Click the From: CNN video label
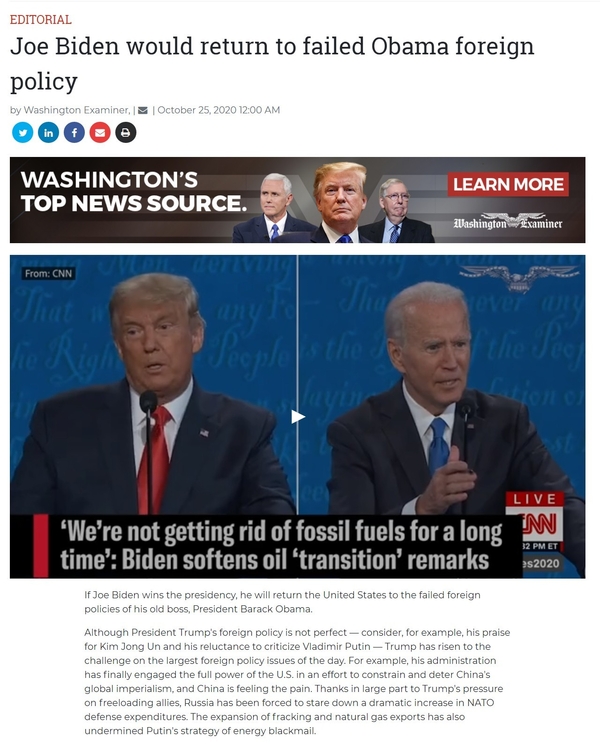The image size is (600, 744). tap(48, 273)
